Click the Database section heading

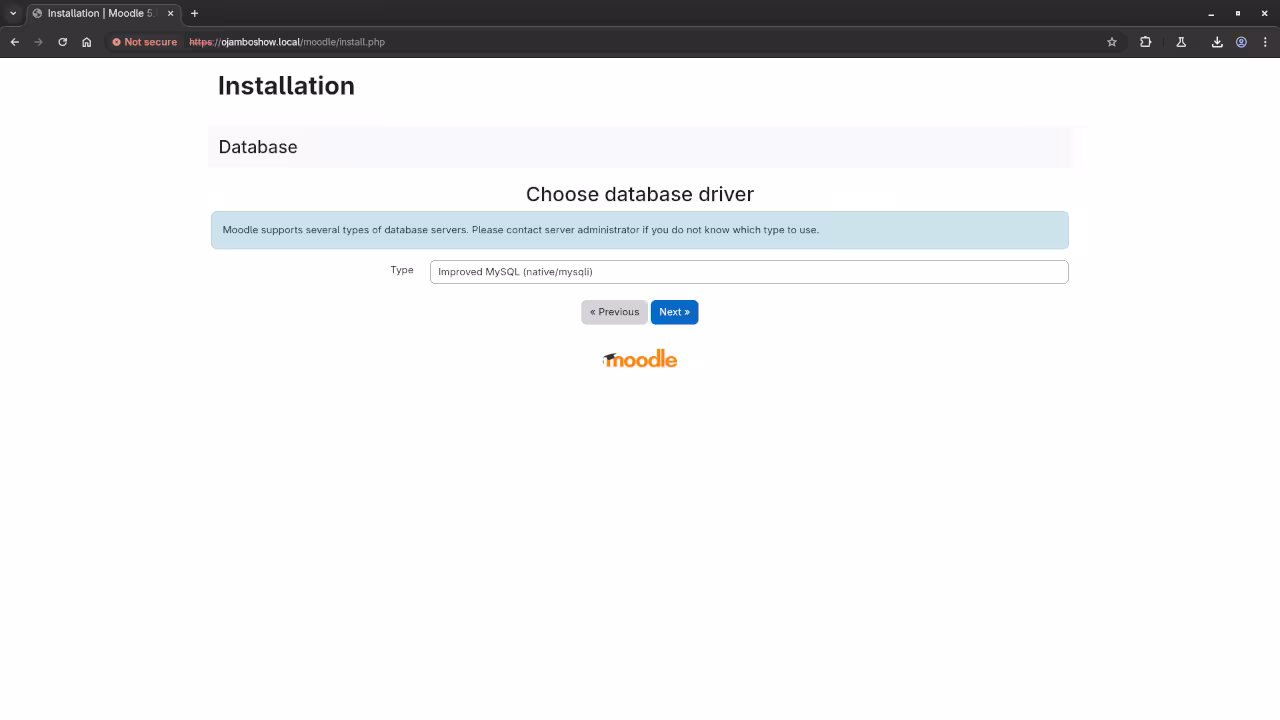258,147
